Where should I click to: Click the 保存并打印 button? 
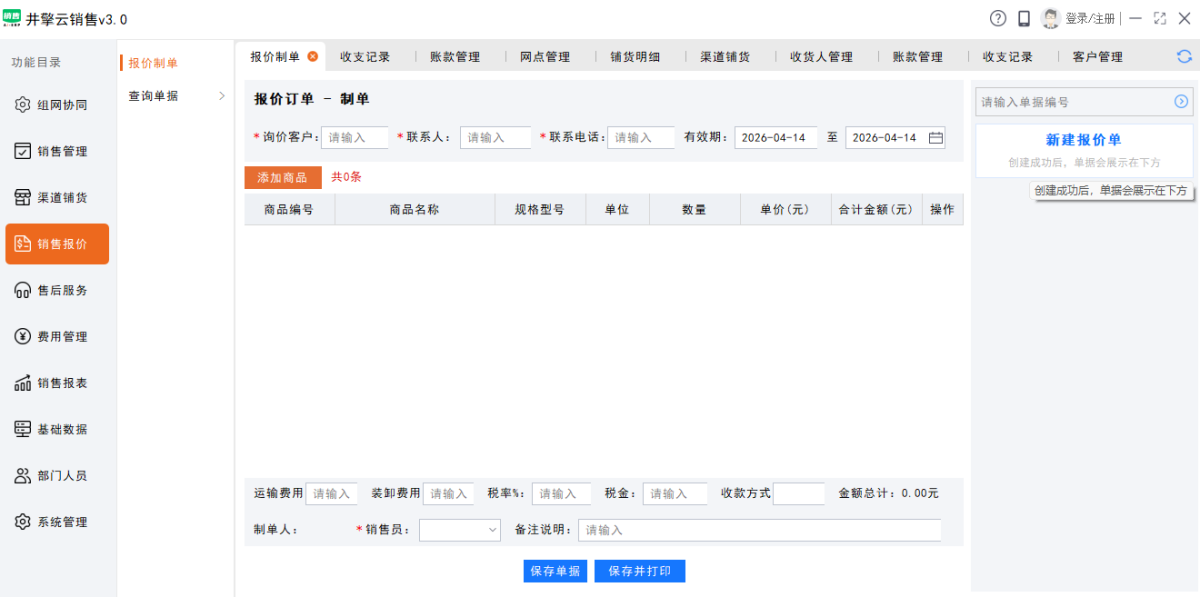click(640, 571)
